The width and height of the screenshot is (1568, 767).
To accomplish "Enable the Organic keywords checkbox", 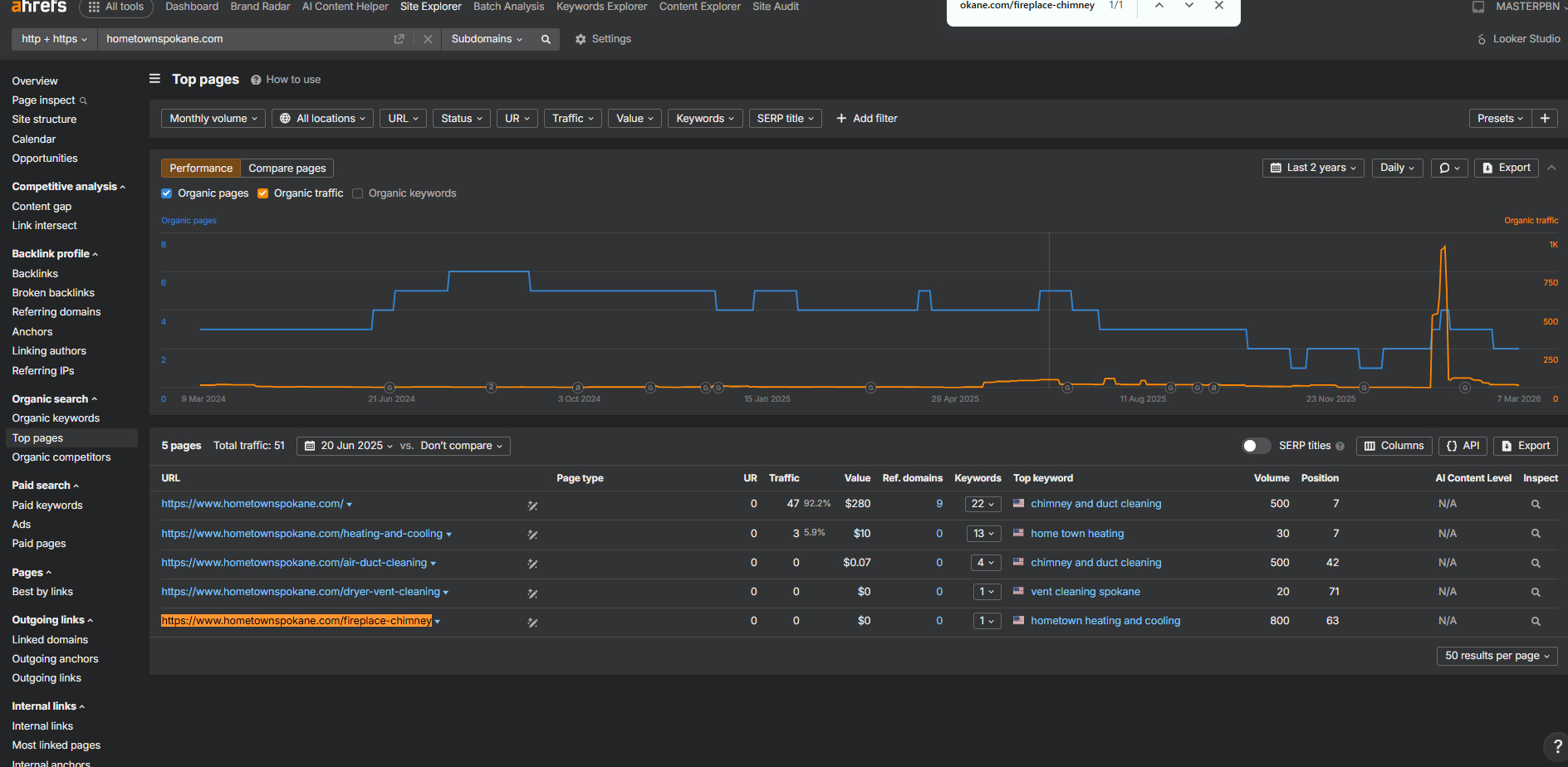I will (x=358, y=193).
